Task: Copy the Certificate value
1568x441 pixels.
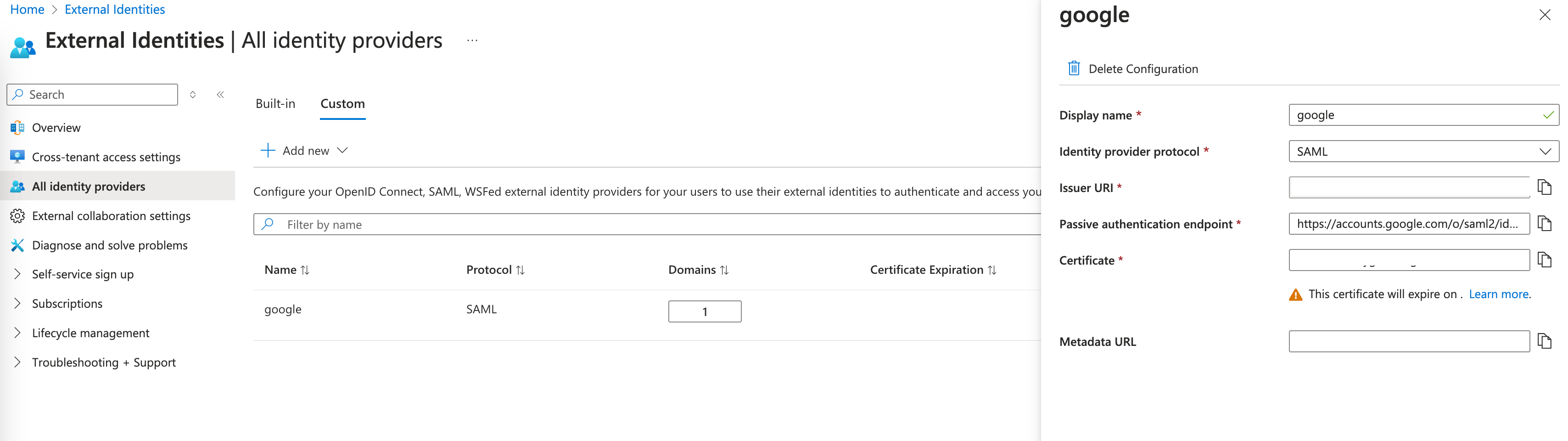Action: click(1544, 260)
